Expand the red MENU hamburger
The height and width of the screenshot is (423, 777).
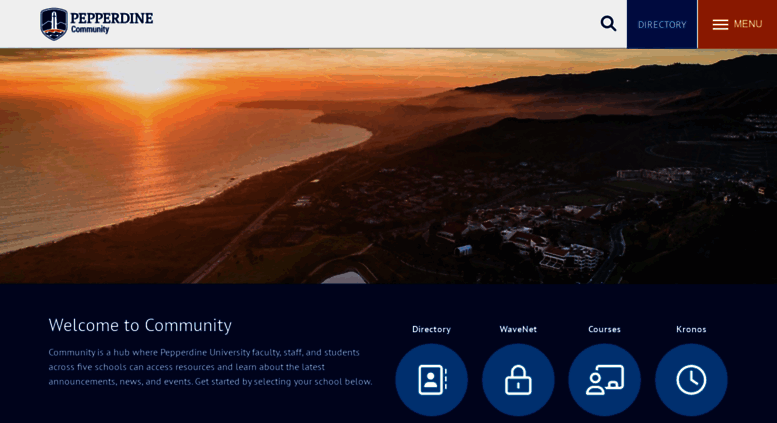click(x=737, y=24)
